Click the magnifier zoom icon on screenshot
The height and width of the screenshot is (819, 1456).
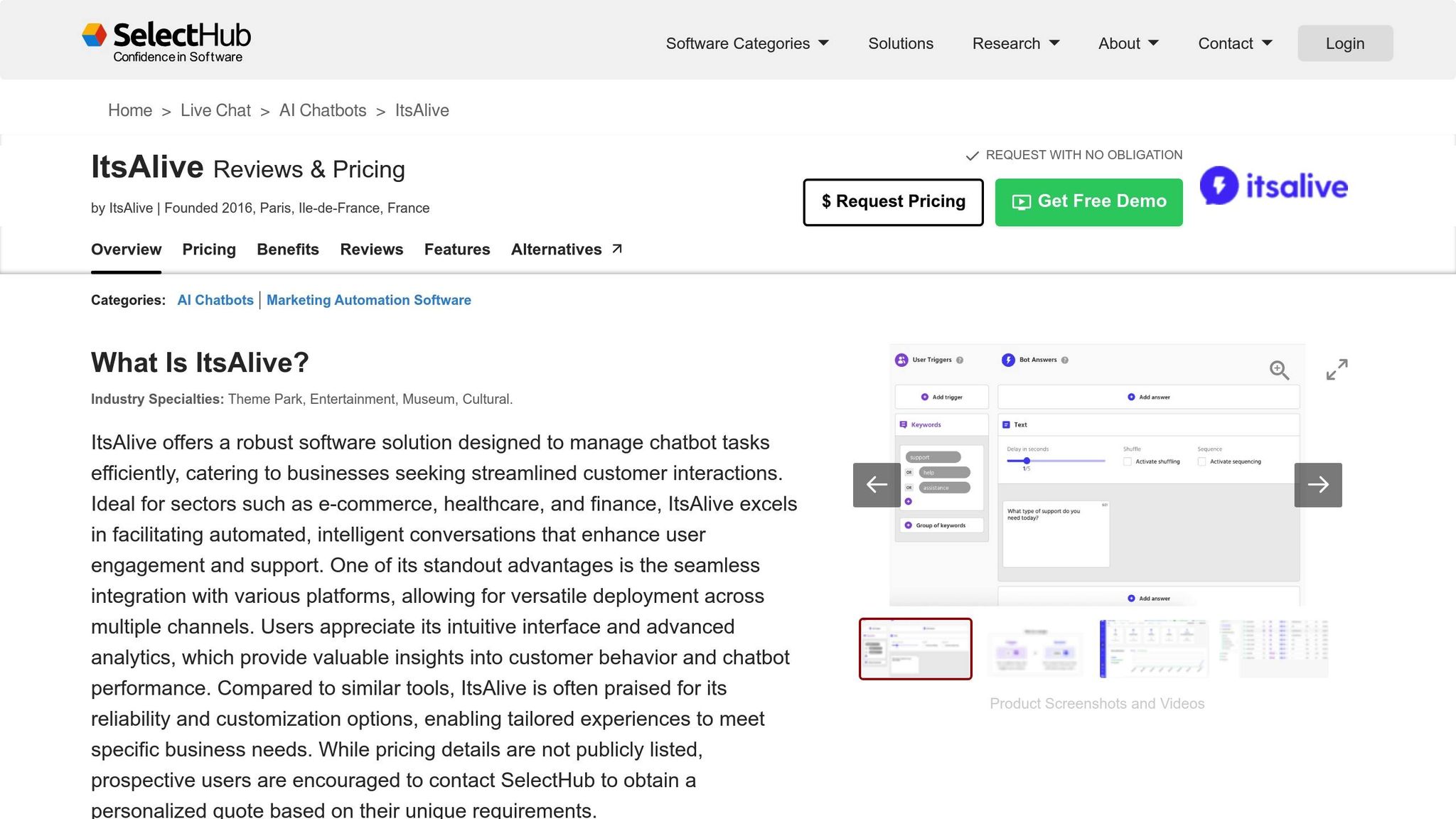[1279, 370]
